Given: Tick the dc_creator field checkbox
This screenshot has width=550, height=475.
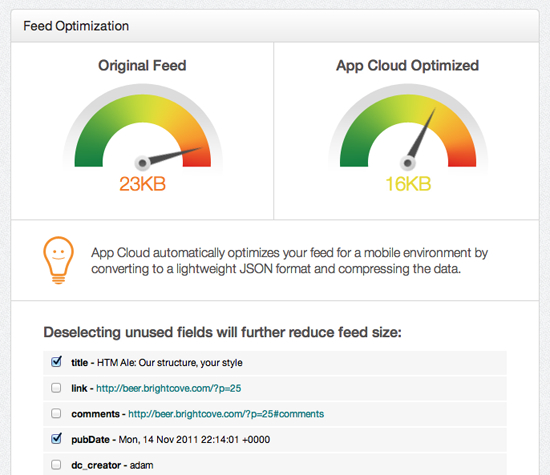Looking at the screenshot, I should coord(56,465).
